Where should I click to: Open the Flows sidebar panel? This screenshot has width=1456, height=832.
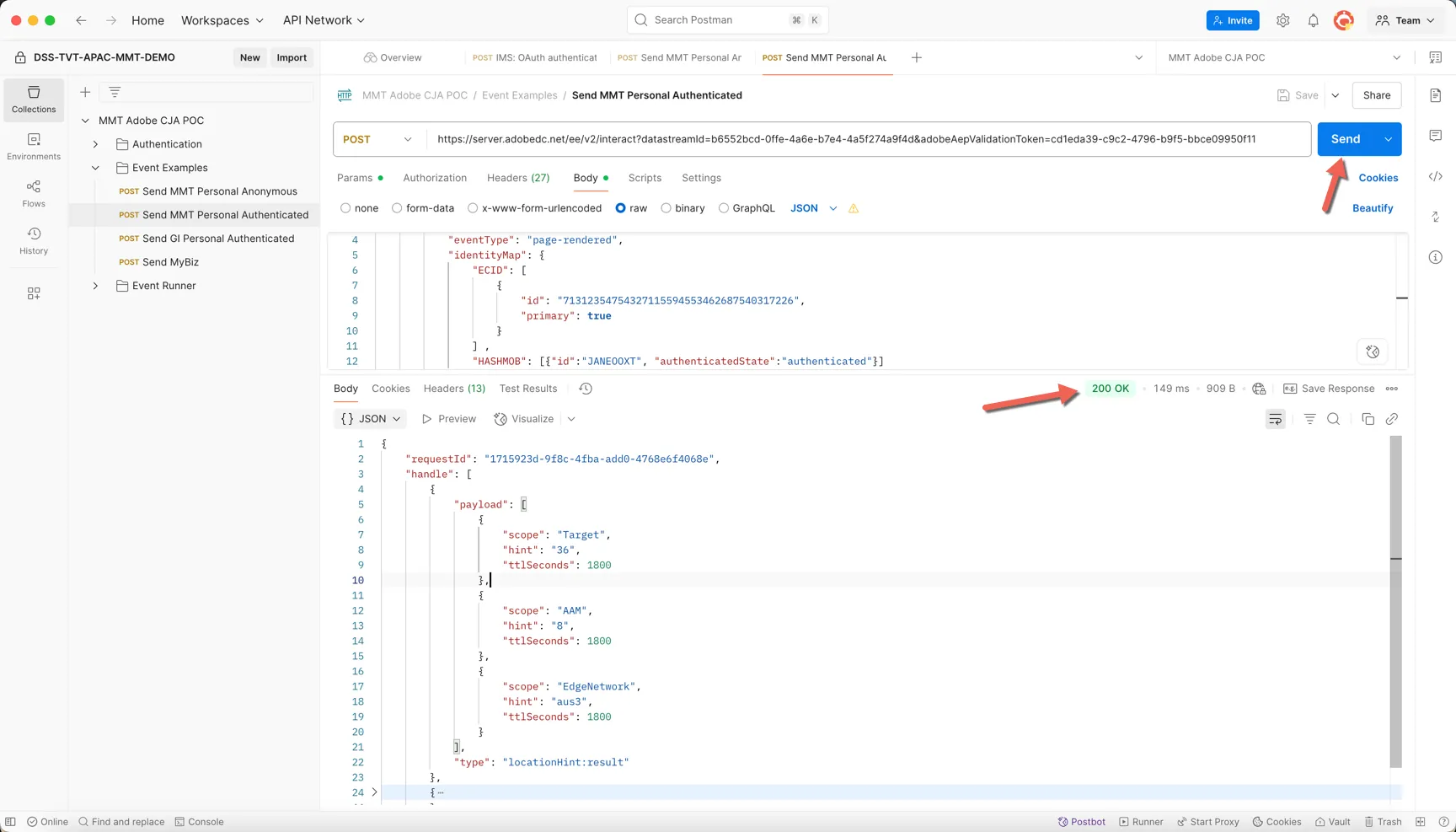[34, 194]
